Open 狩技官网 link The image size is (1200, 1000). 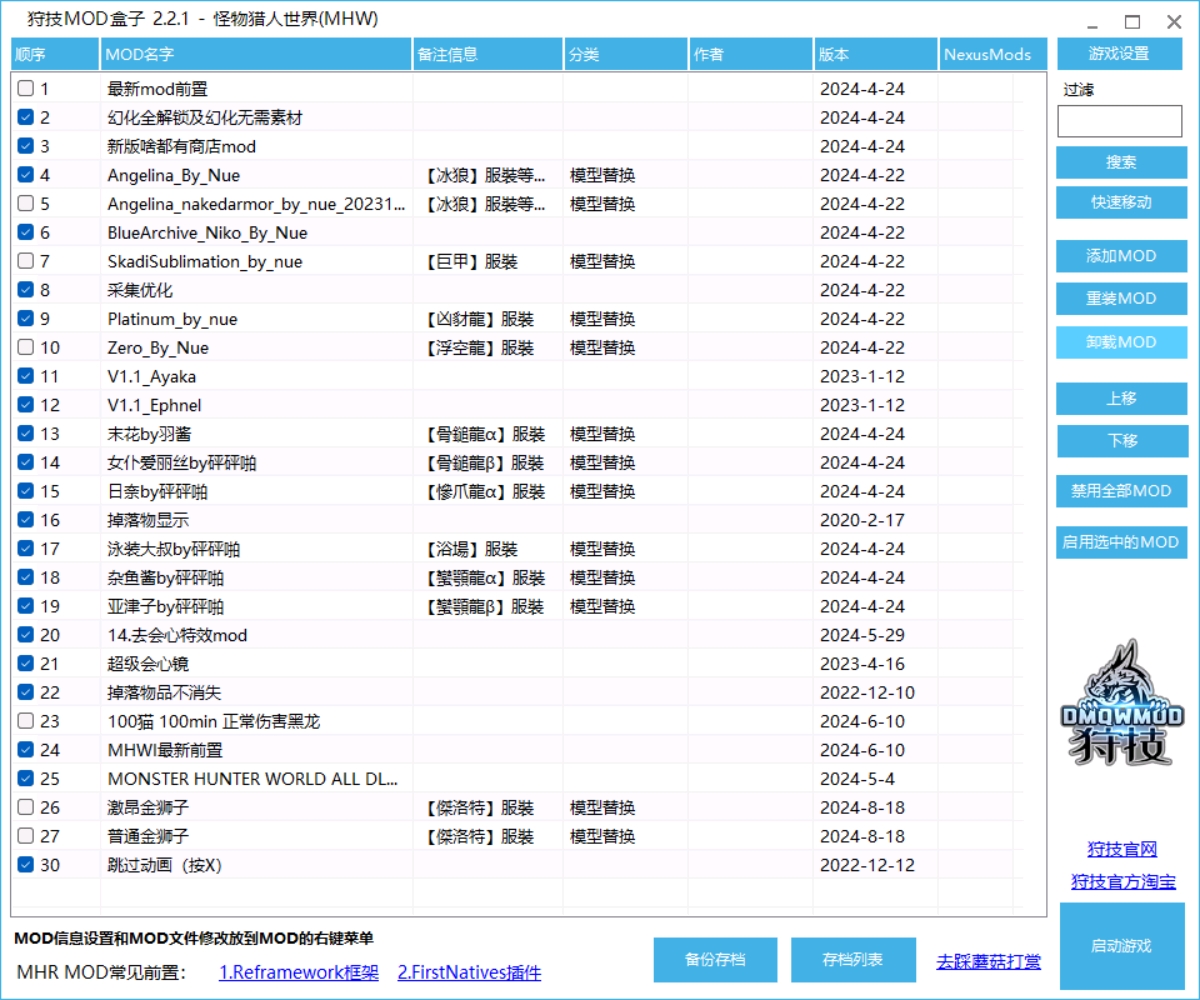[1122, 849]
